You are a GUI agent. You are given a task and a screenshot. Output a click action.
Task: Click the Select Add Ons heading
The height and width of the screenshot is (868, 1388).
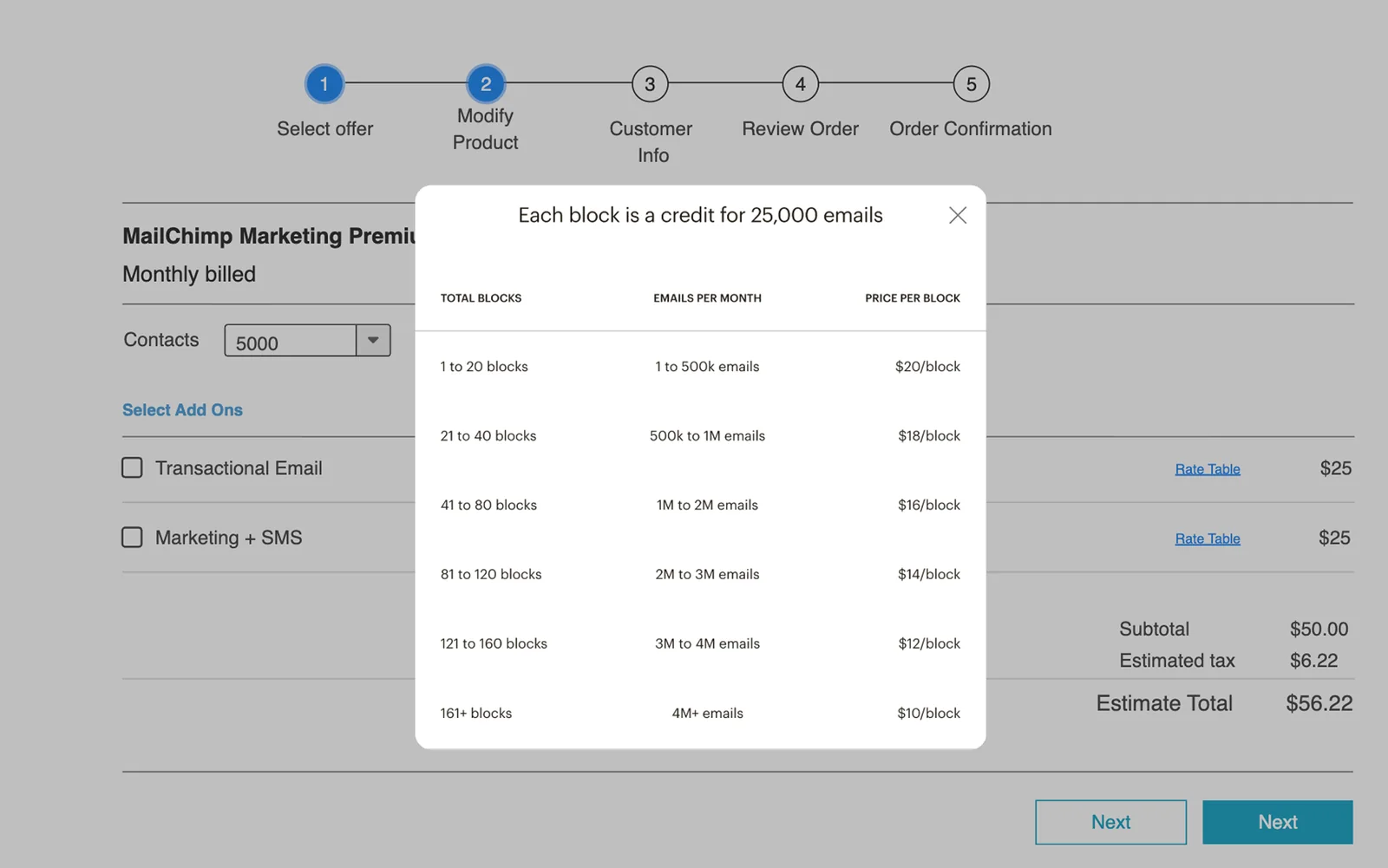click(x=182, y=410)
